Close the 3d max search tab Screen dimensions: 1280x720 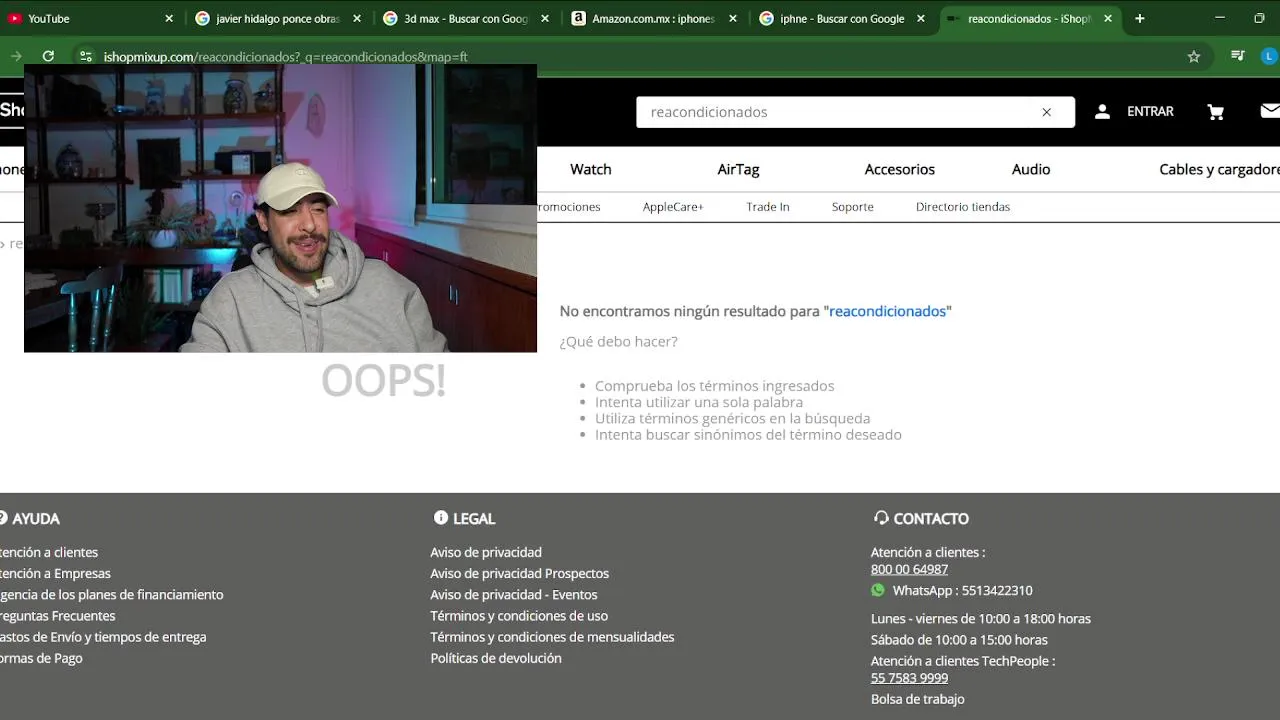click(x=544, y=18)
